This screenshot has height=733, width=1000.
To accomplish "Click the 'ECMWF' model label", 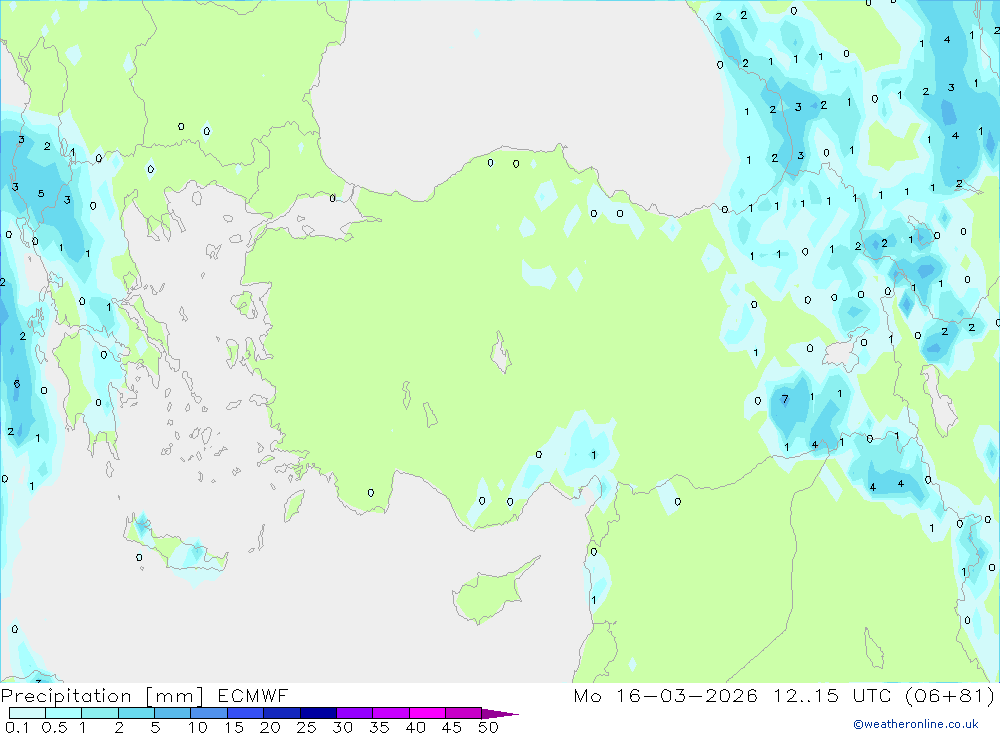I will coord(253,695).
